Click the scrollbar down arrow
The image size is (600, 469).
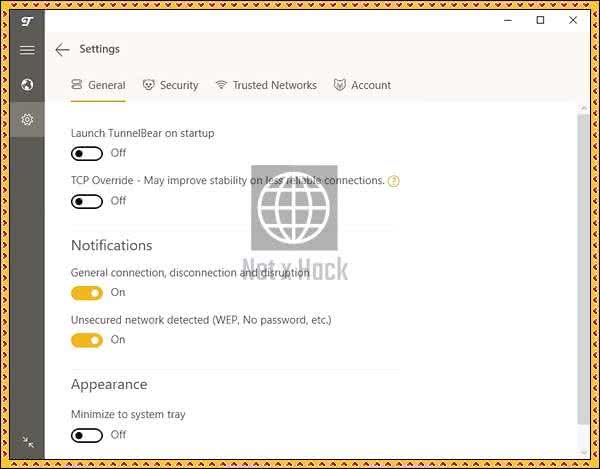[x=584, y=453]
